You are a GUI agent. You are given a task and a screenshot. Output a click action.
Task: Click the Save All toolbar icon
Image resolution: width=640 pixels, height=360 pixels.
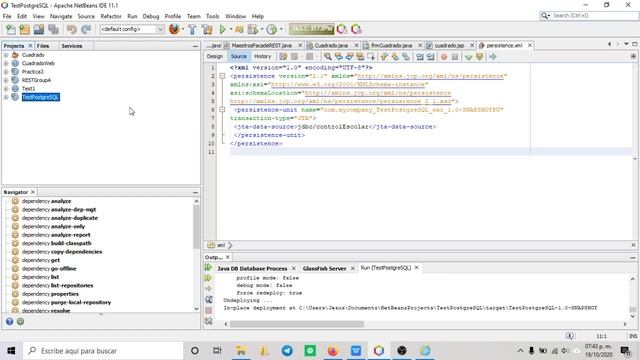[53, 29]
